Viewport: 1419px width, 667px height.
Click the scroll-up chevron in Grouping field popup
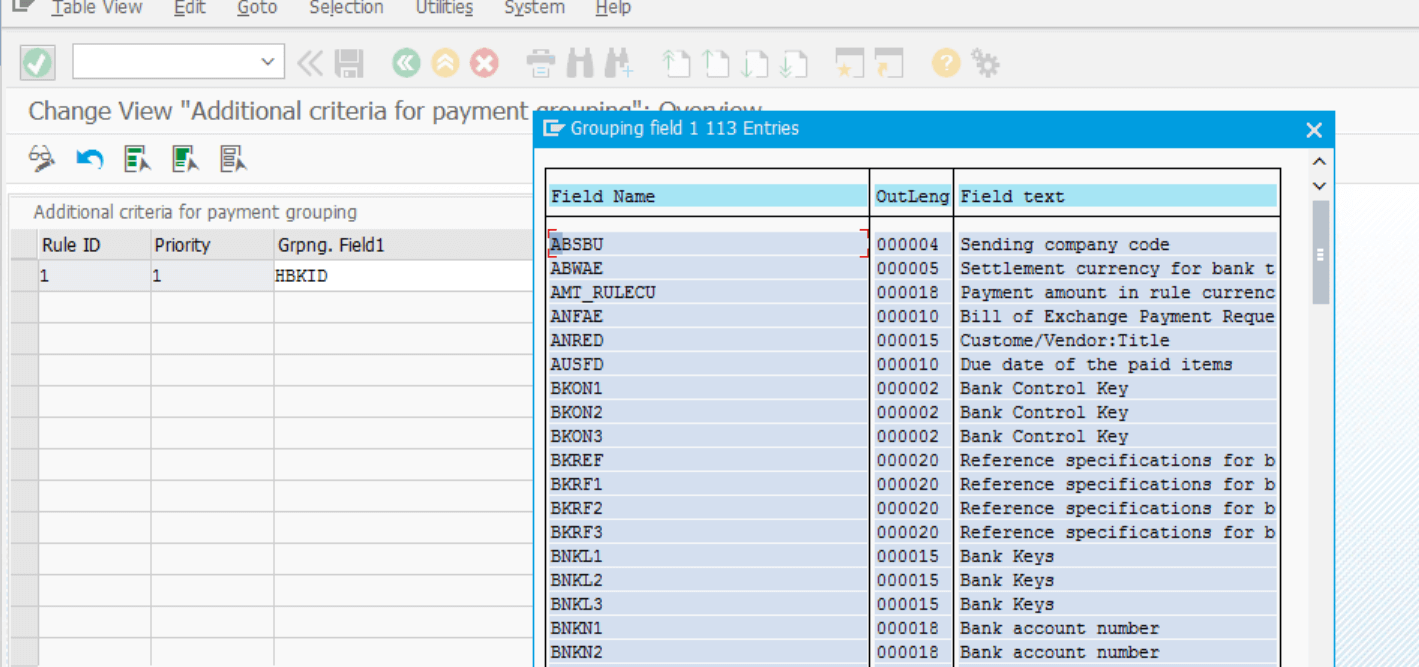(1319, 162)
